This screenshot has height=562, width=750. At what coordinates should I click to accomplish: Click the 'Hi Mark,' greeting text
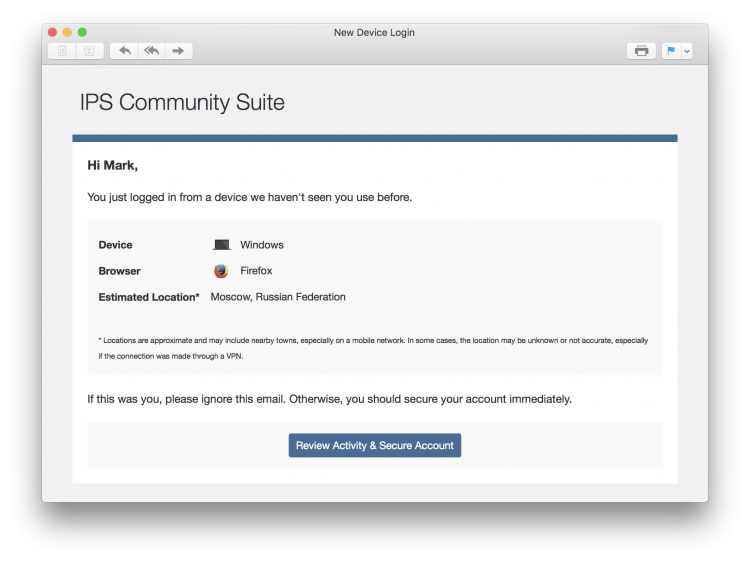pyautogui.click(x=112, y=165)
